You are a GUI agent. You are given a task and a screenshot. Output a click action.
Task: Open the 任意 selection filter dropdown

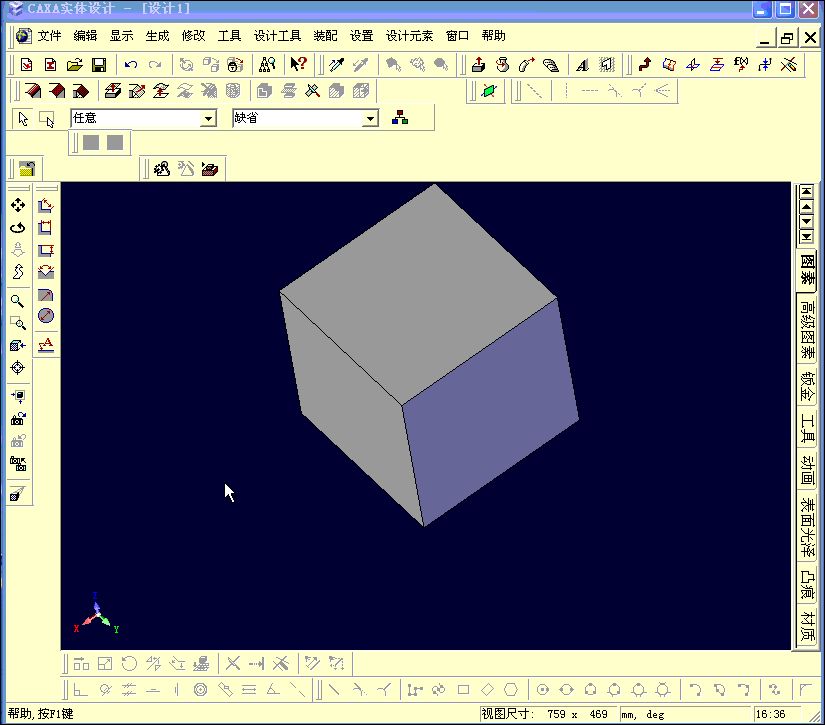click(208, 118)
